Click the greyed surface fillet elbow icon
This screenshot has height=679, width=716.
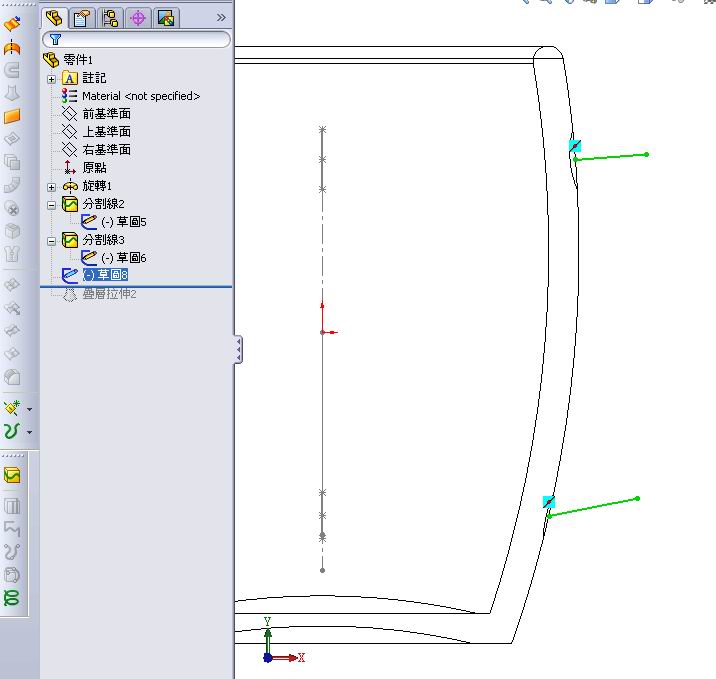coord(12,185)
